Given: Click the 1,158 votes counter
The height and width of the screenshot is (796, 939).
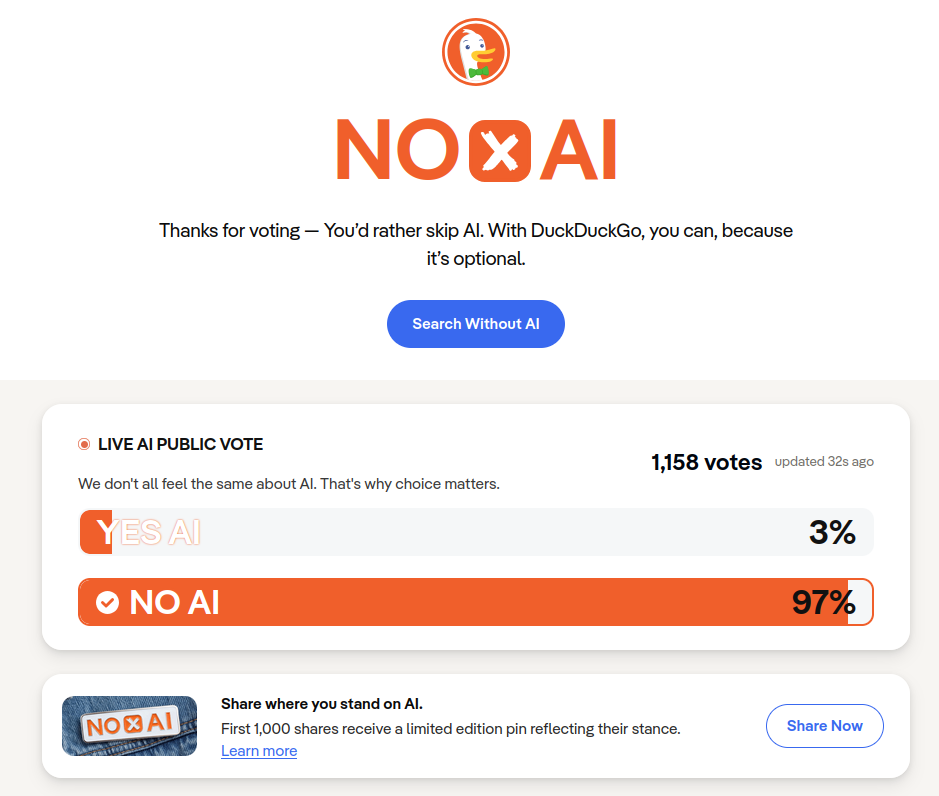Looking at the screenshot, I should pyautogui.click(x=706, y=462).
